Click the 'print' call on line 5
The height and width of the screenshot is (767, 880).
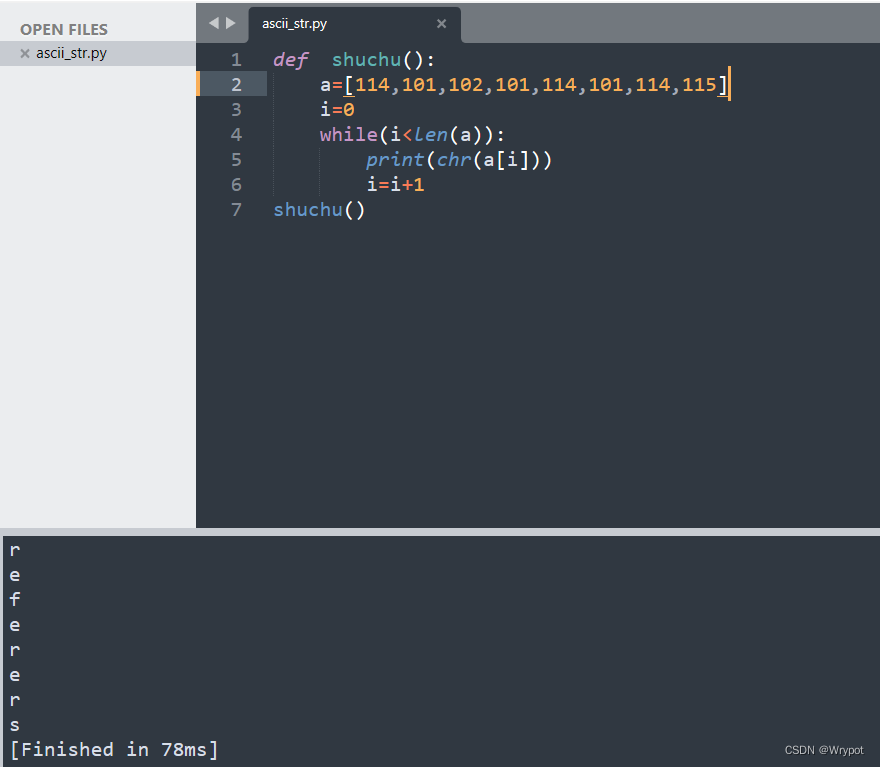[395, 160]
